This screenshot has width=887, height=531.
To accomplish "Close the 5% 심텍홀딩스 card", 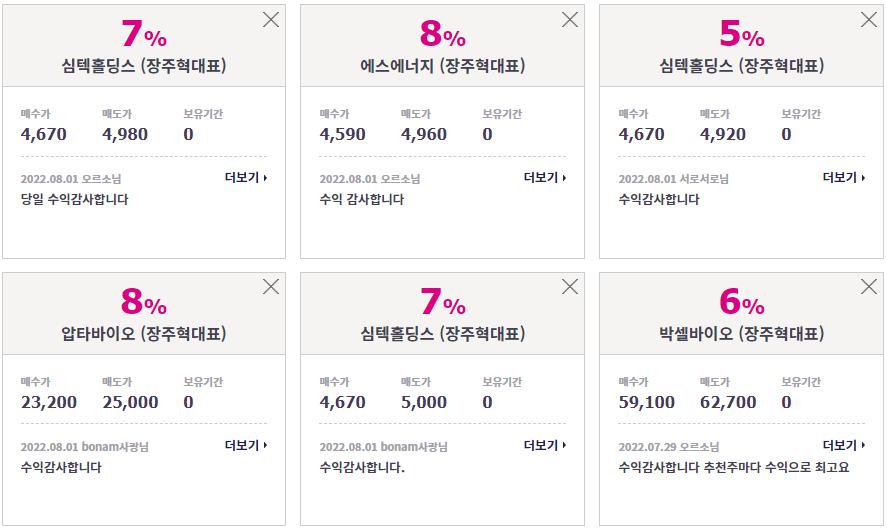I will tap(868, 20).
